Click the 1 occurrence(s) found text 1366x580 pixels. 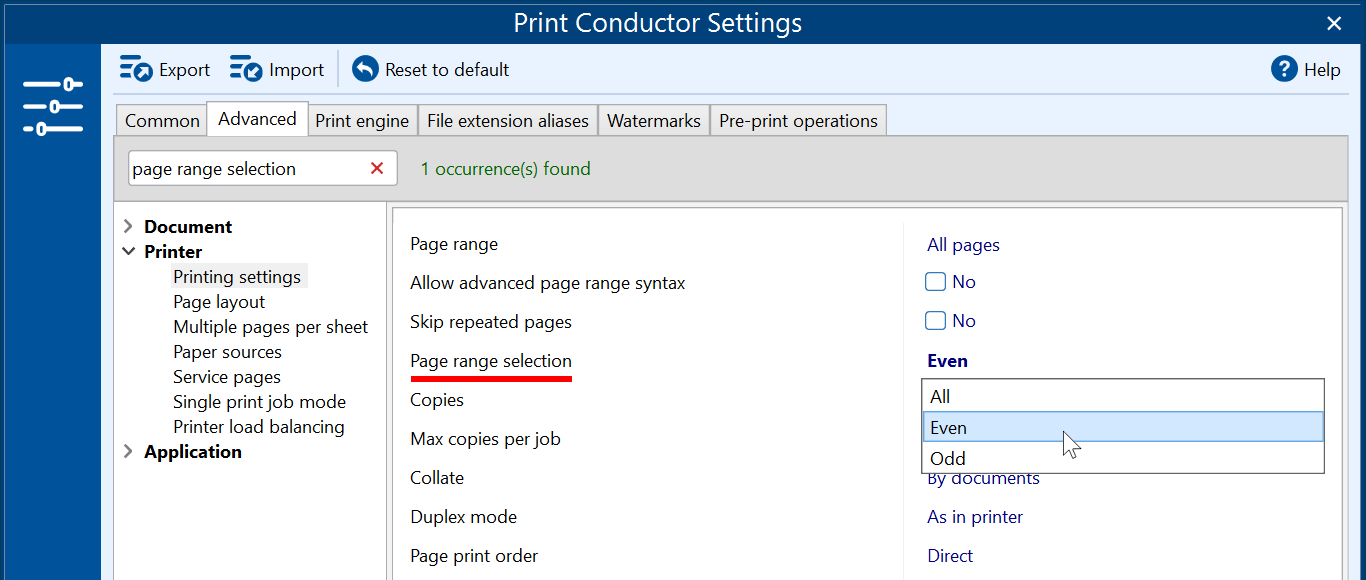[505, 169]
